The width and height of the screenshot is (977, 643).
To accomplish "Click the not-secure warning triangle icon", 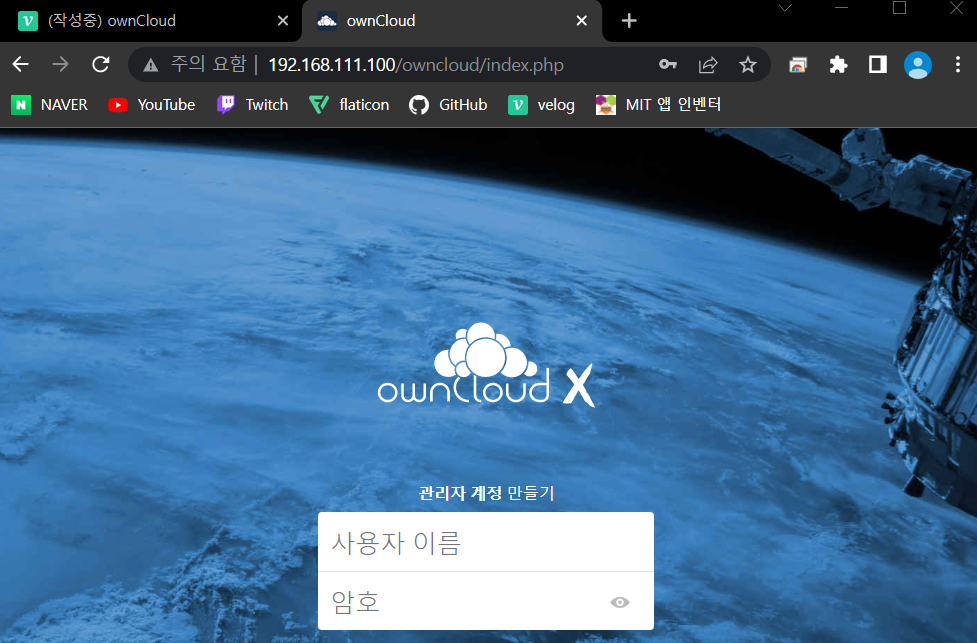I will pyautogui.click(x=150, y=65).
